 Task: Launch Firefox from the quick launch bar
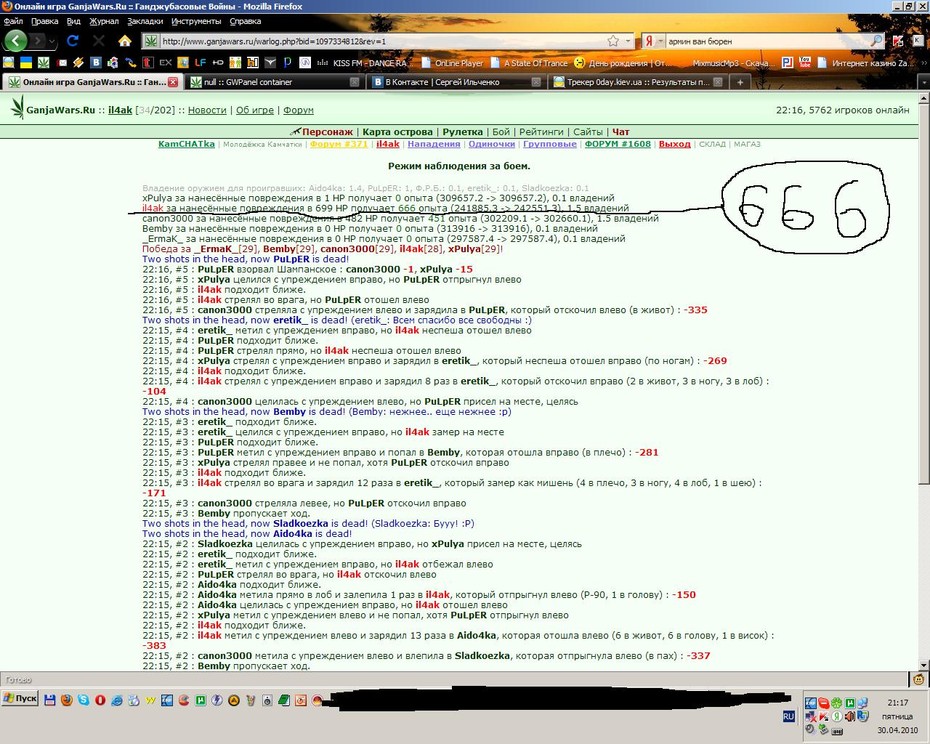(66, 700)
